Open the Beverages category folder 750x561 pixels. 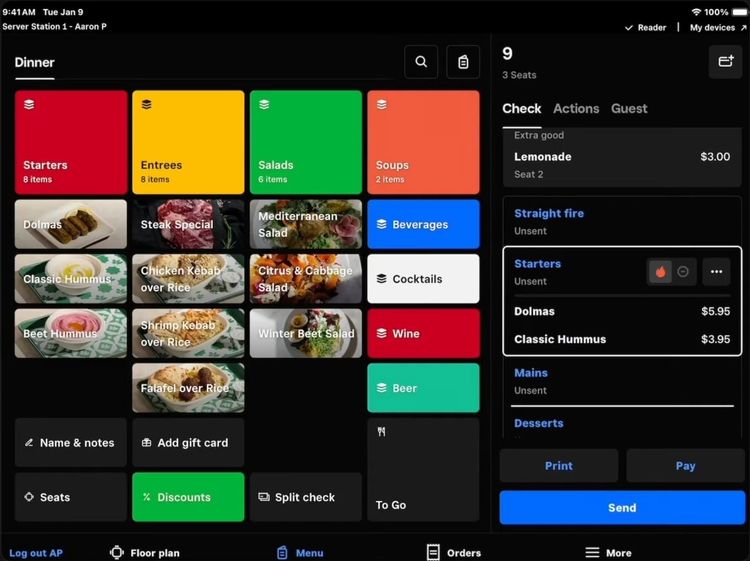point(423,224)
